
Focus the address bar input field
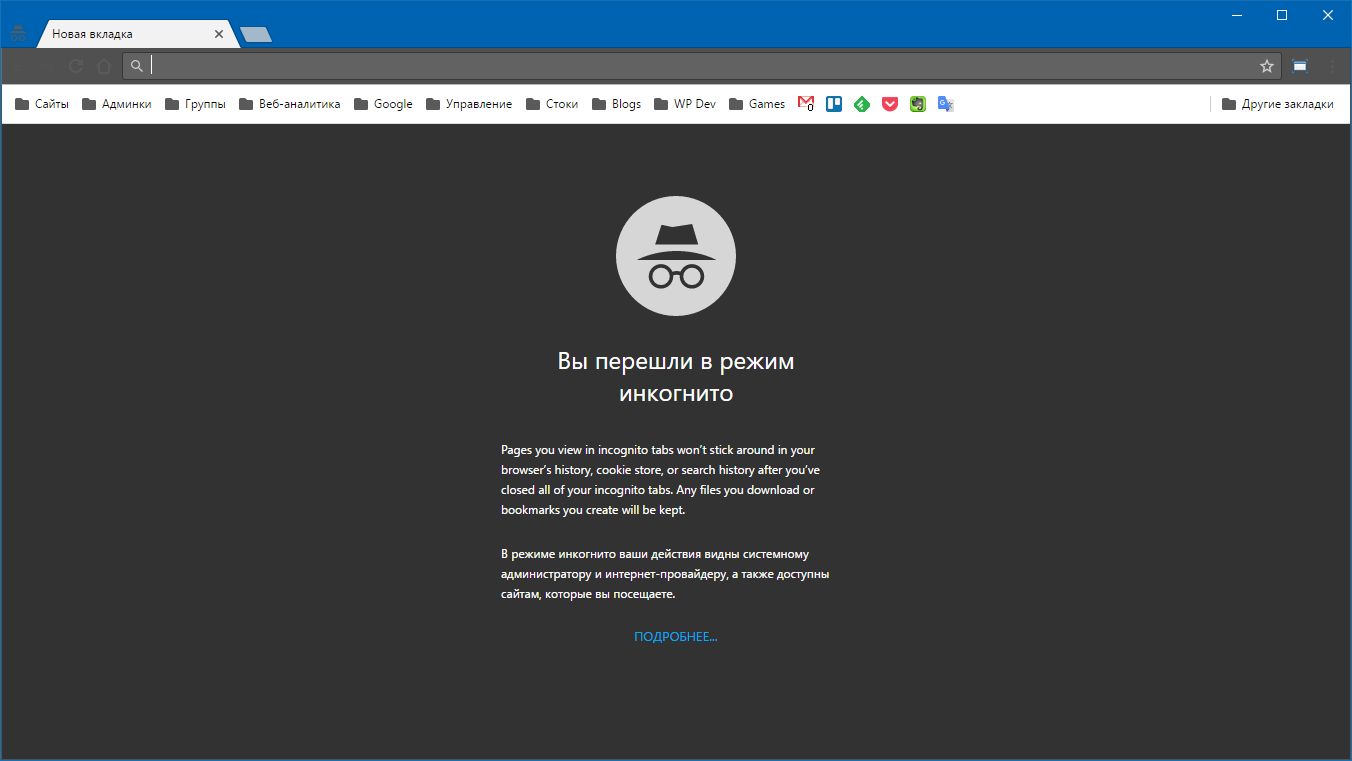(700, 66)
